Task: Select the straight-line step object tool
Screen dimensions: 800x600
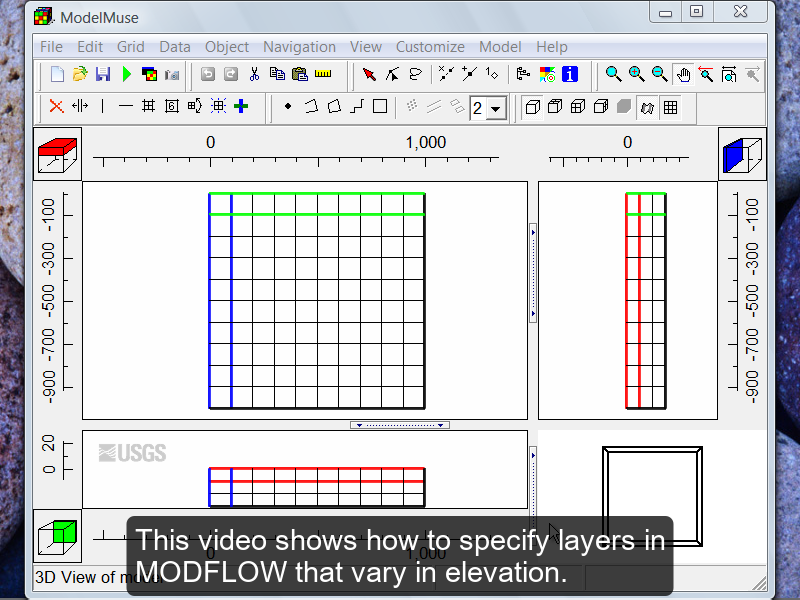Action: click(357, 106)
